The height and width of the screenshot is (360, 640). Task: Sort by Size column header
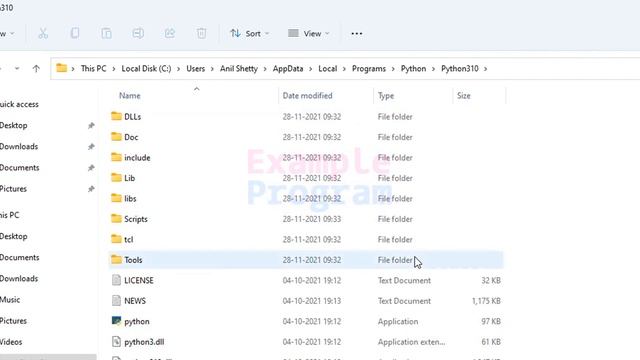click(464, 96)
